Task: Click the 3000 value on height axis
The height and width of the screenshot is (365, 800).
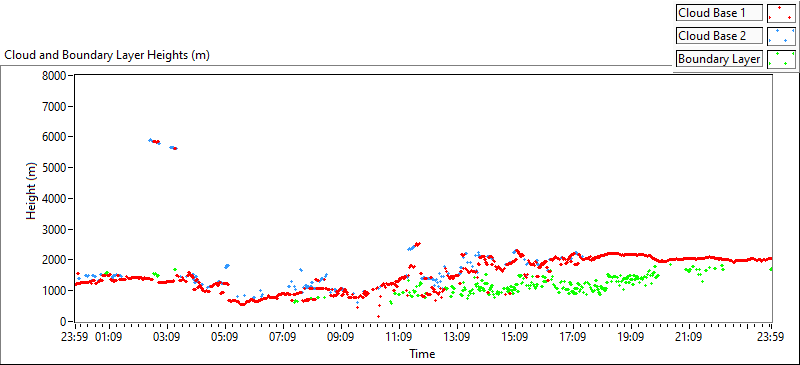Action: coord(55,229)
